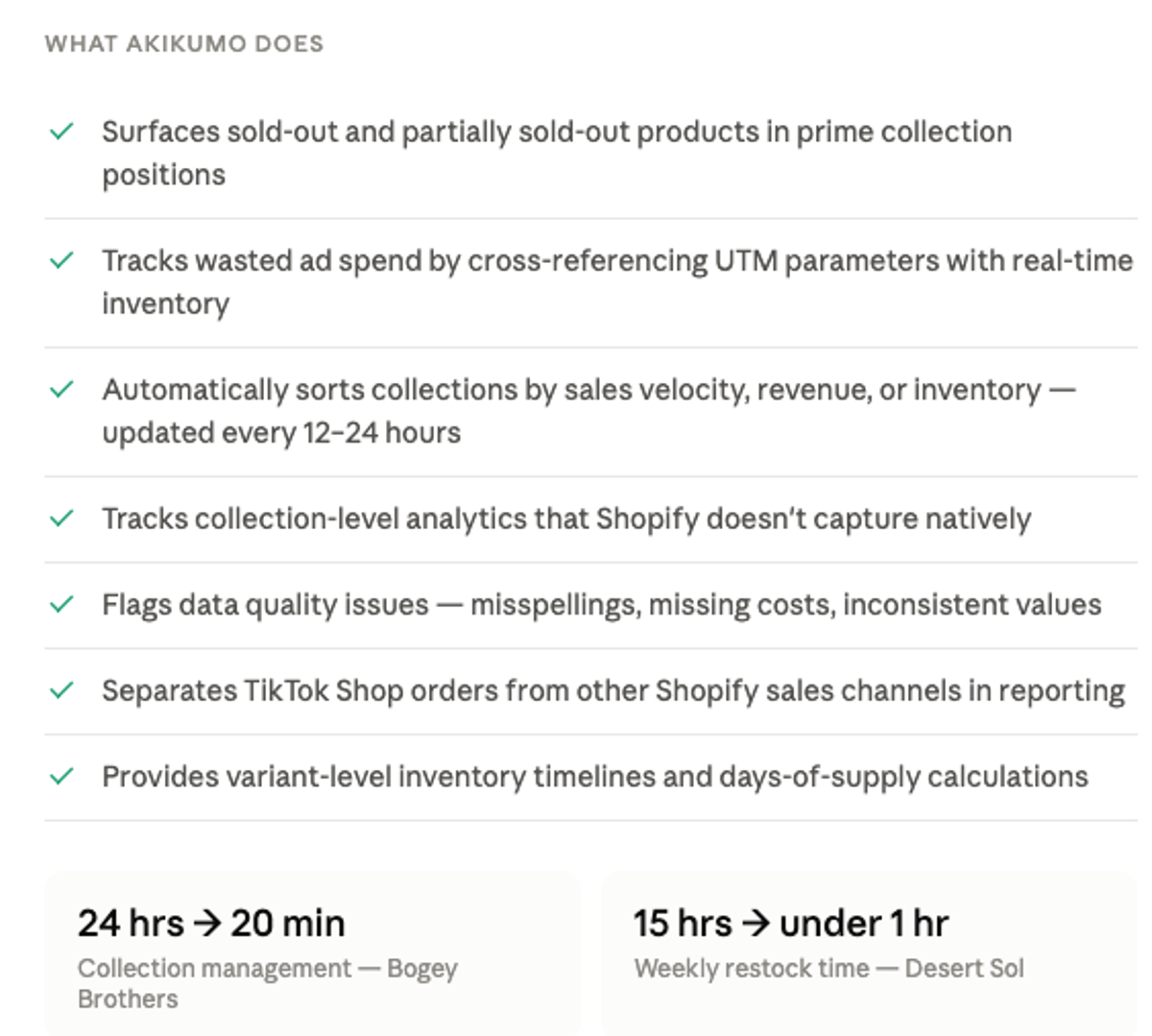Click the days-of-supply calculations line
This screenshot has width=1152, height=1036.
(595, 777)
